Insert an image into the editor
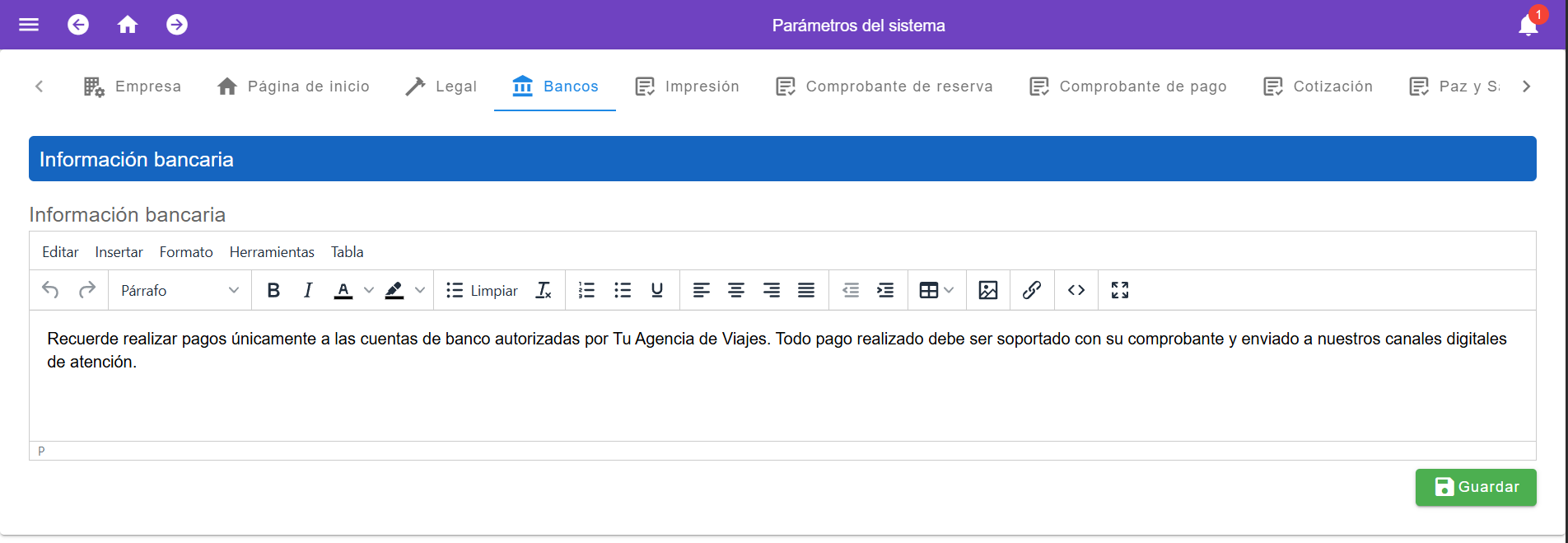The height and width of the screenshot is (543, 1568). point(987,290)
